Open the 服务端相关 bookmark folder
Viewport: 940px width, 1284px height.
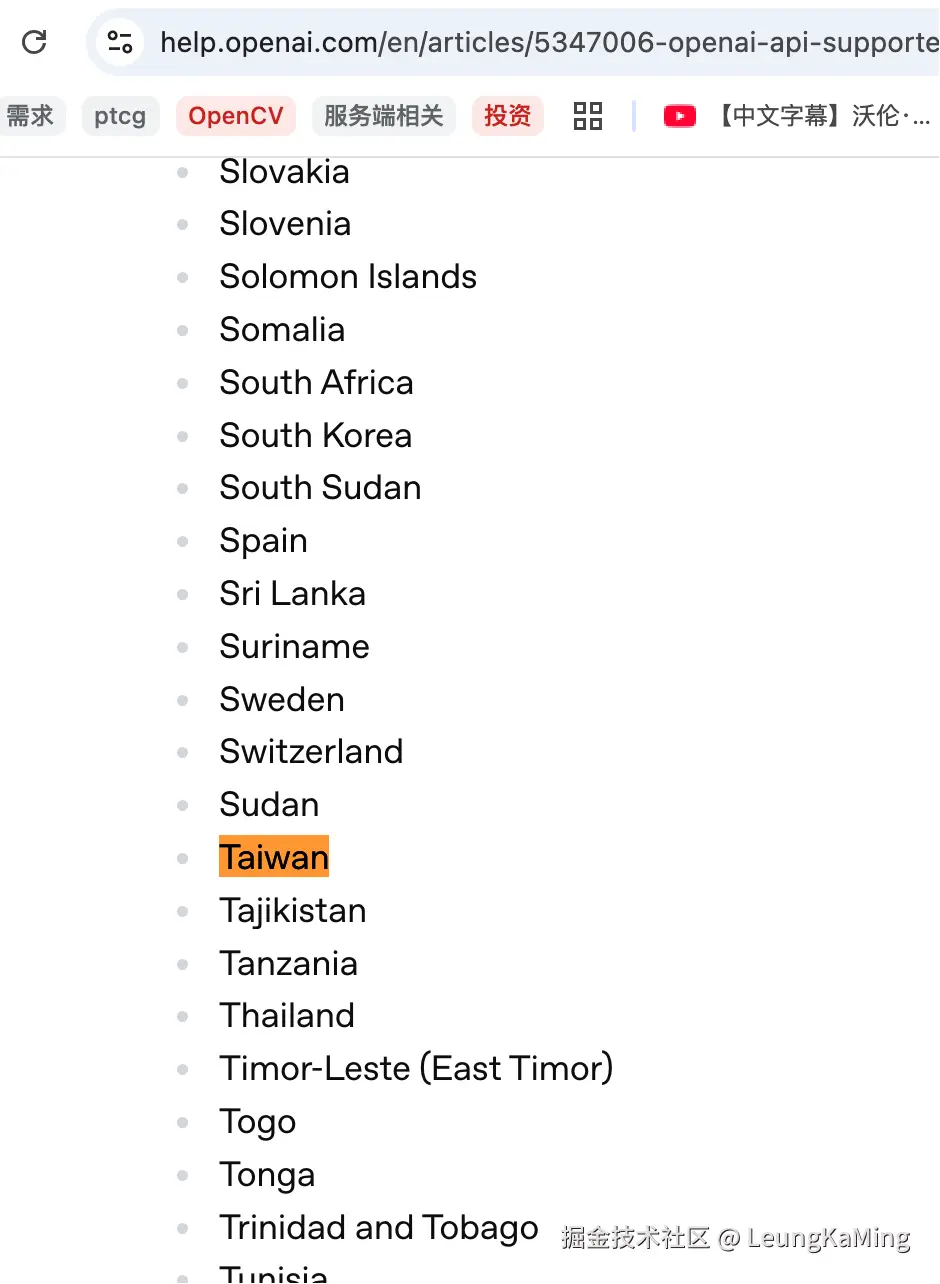tap(383, 116)
